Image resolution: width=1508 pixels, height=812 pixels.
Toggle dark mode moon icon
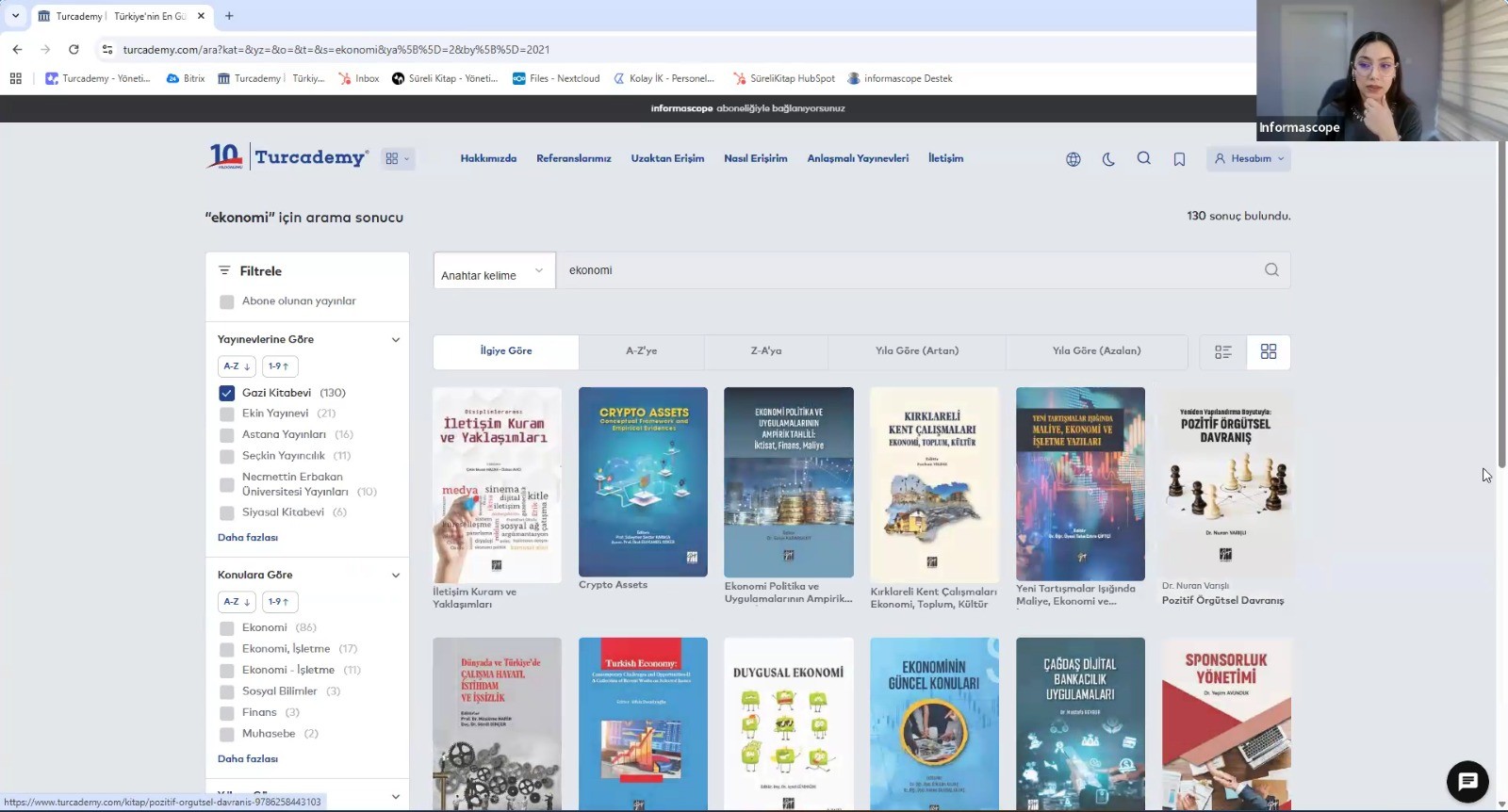pos(1108,159)
